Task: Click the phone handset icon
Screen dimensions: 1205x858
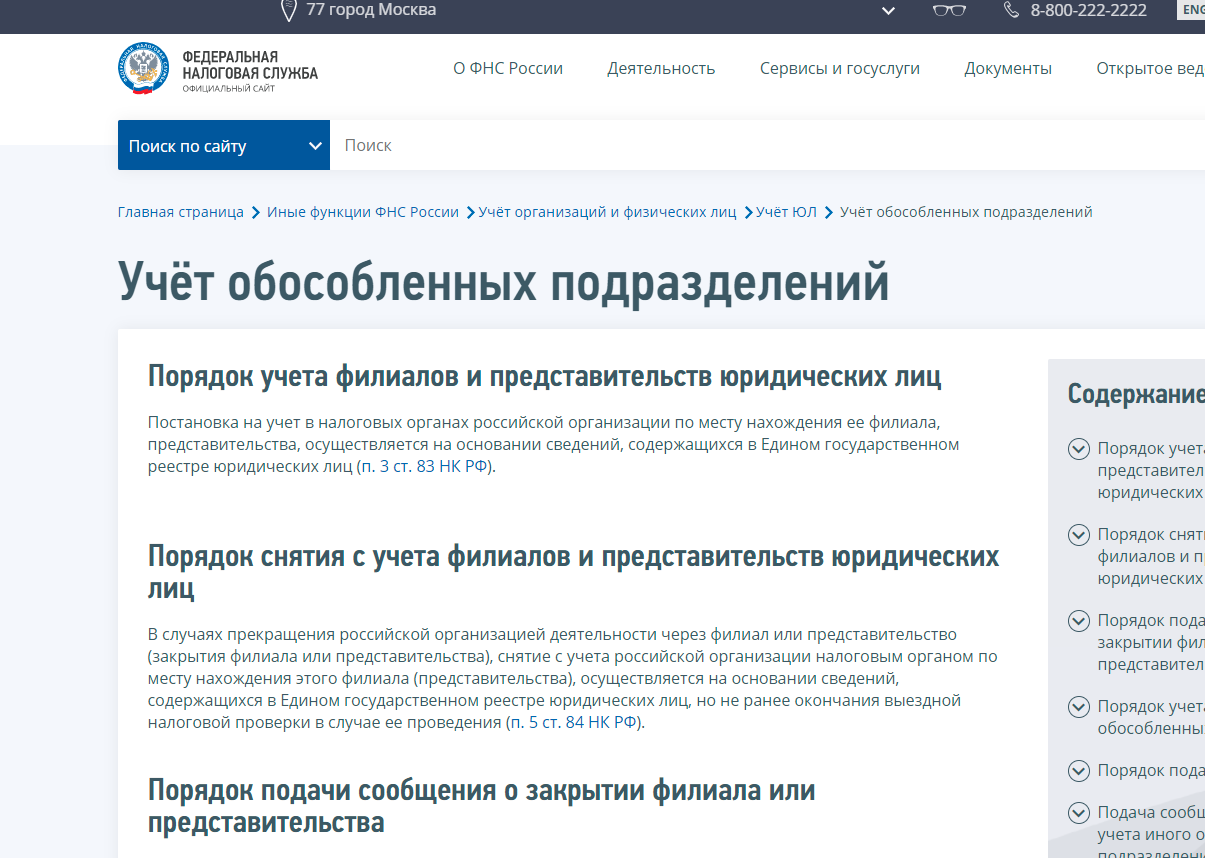Action: click(1012, 10)
